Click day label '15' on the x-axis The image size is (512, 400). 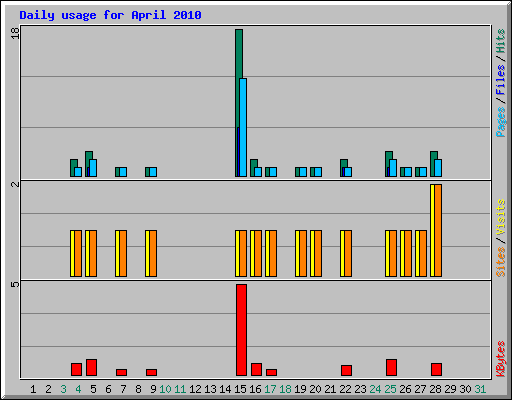coord(240,389)
